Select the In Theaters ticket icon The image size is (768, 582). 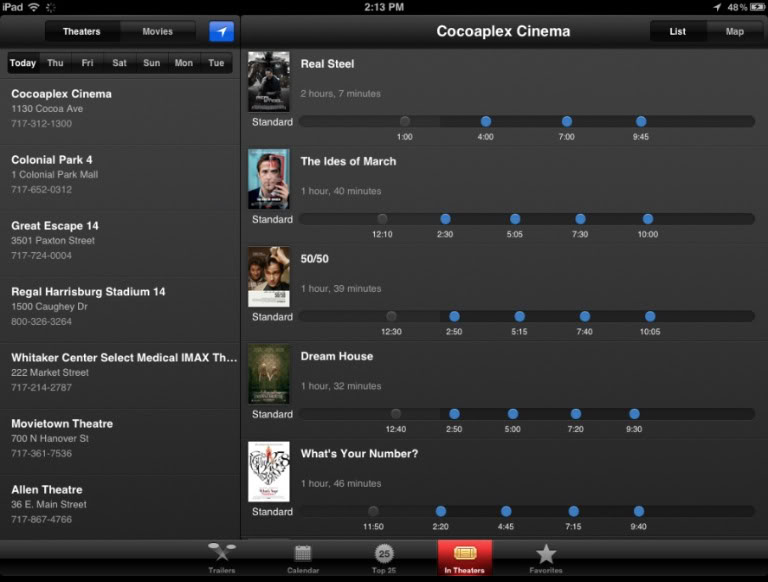(x=465, y=553)
